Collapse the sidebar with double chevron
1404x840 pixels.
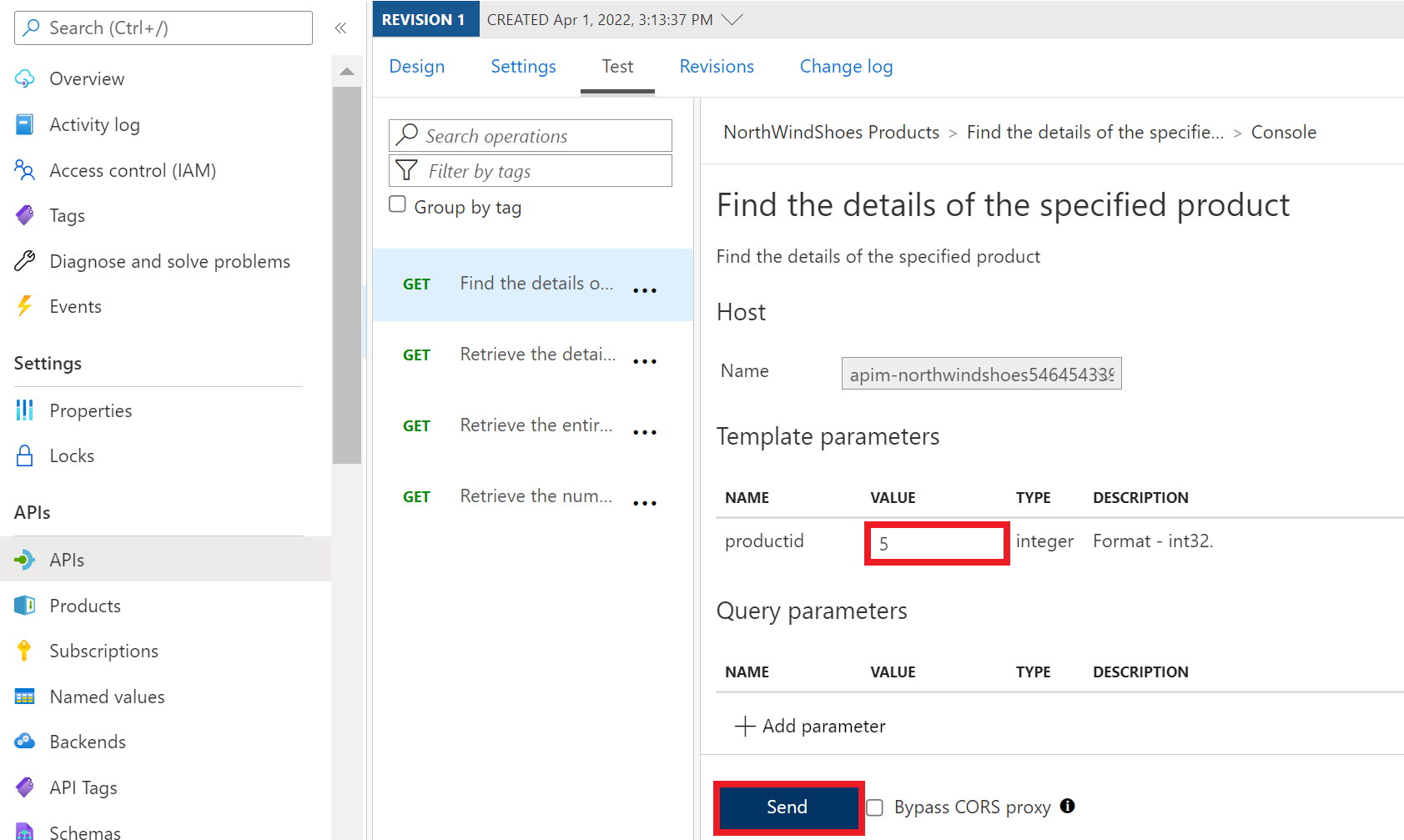click(340, 28)
